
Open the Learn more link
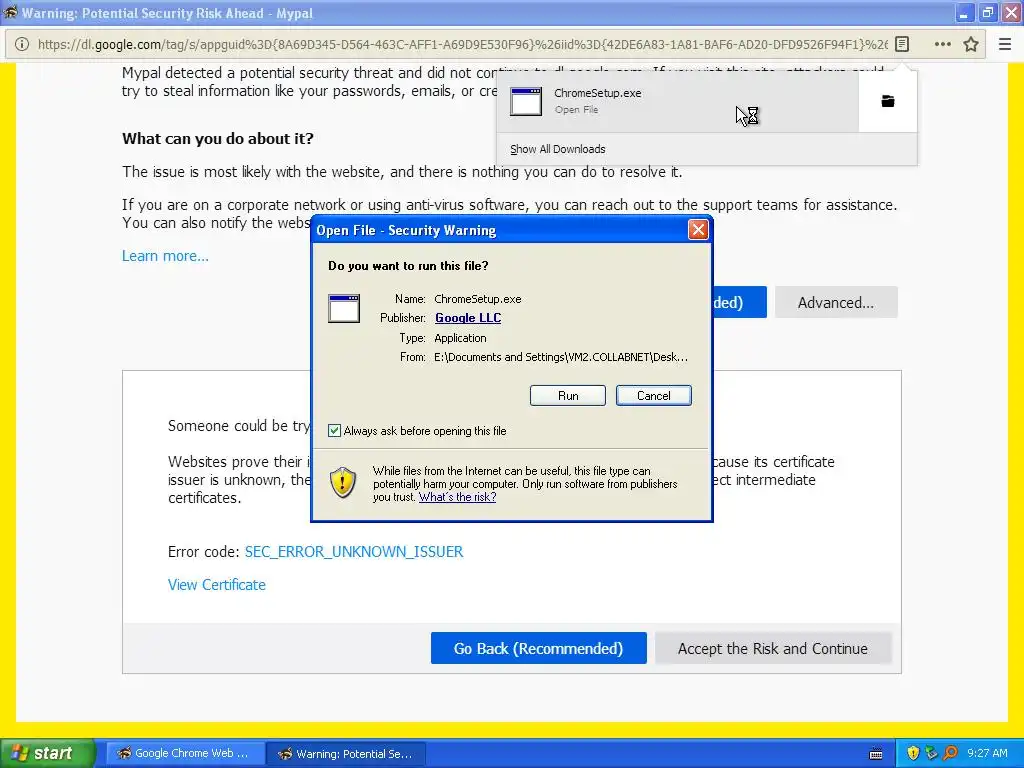tap(165, 256)
